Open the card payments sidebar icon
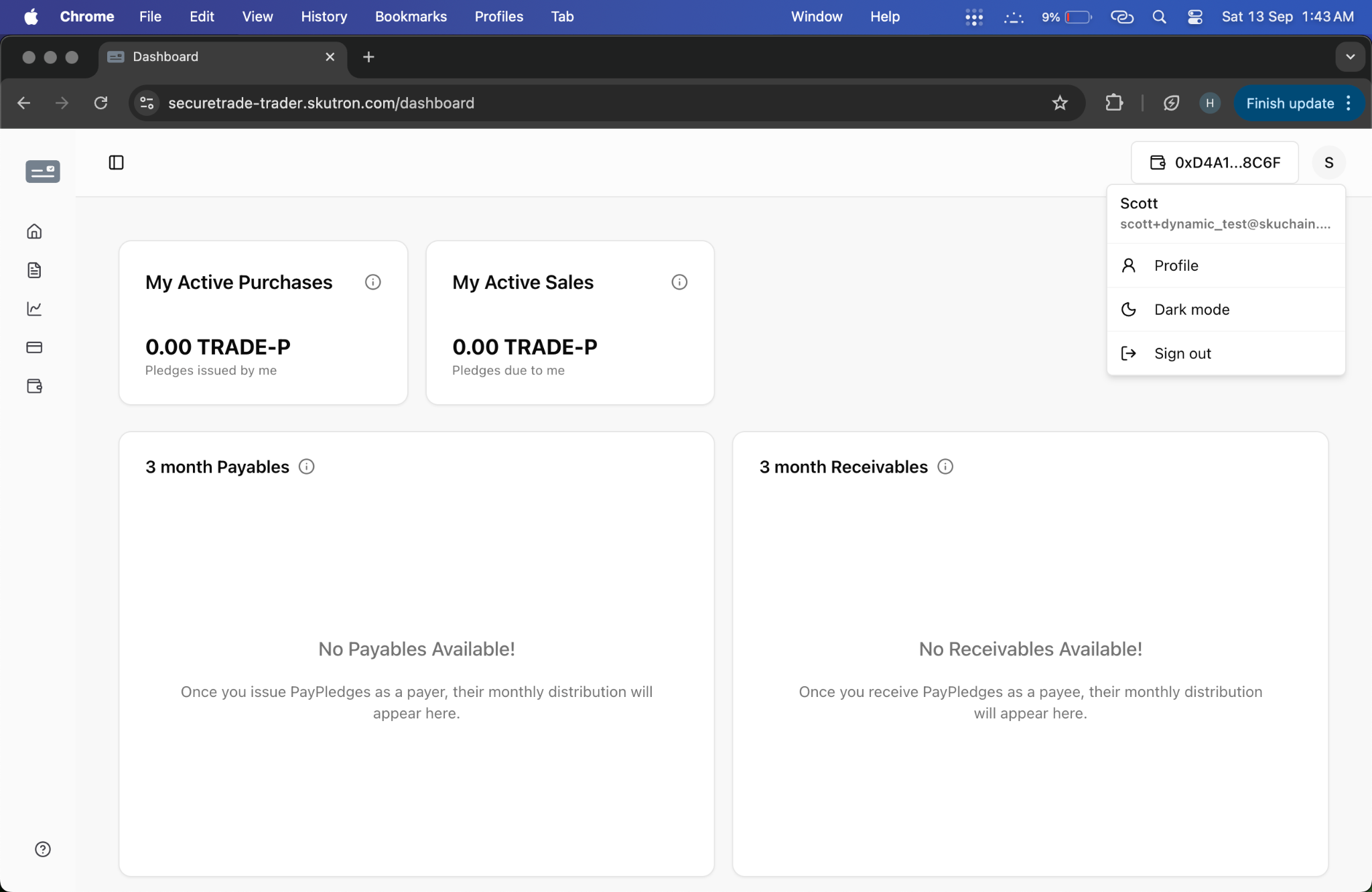This screenshot has height=892, width=1372. click(x=34, y=347)
